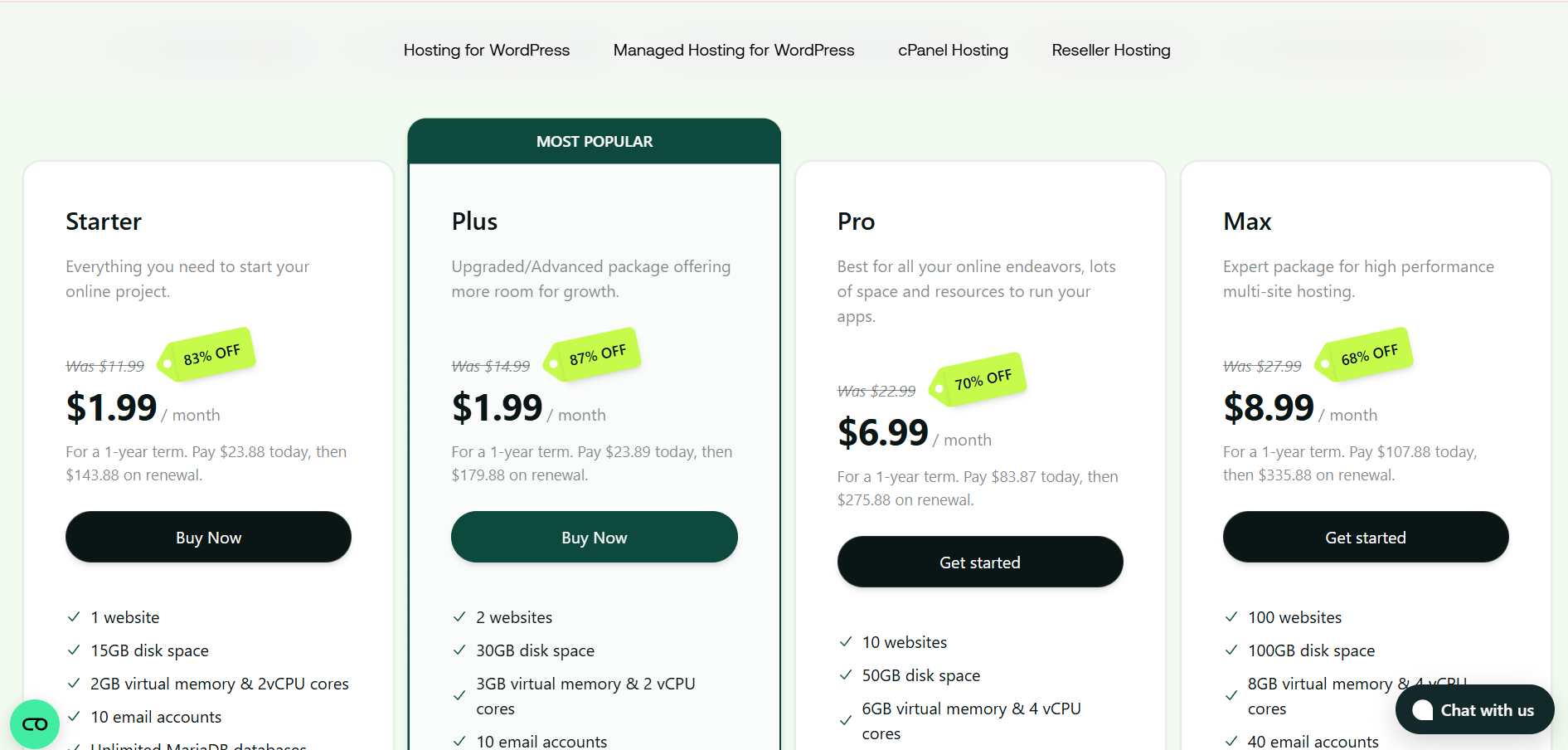This screenshot has height=750, width=1568.
Task: Click the 68% OFF tag on Max
Action: point(1367,355)
